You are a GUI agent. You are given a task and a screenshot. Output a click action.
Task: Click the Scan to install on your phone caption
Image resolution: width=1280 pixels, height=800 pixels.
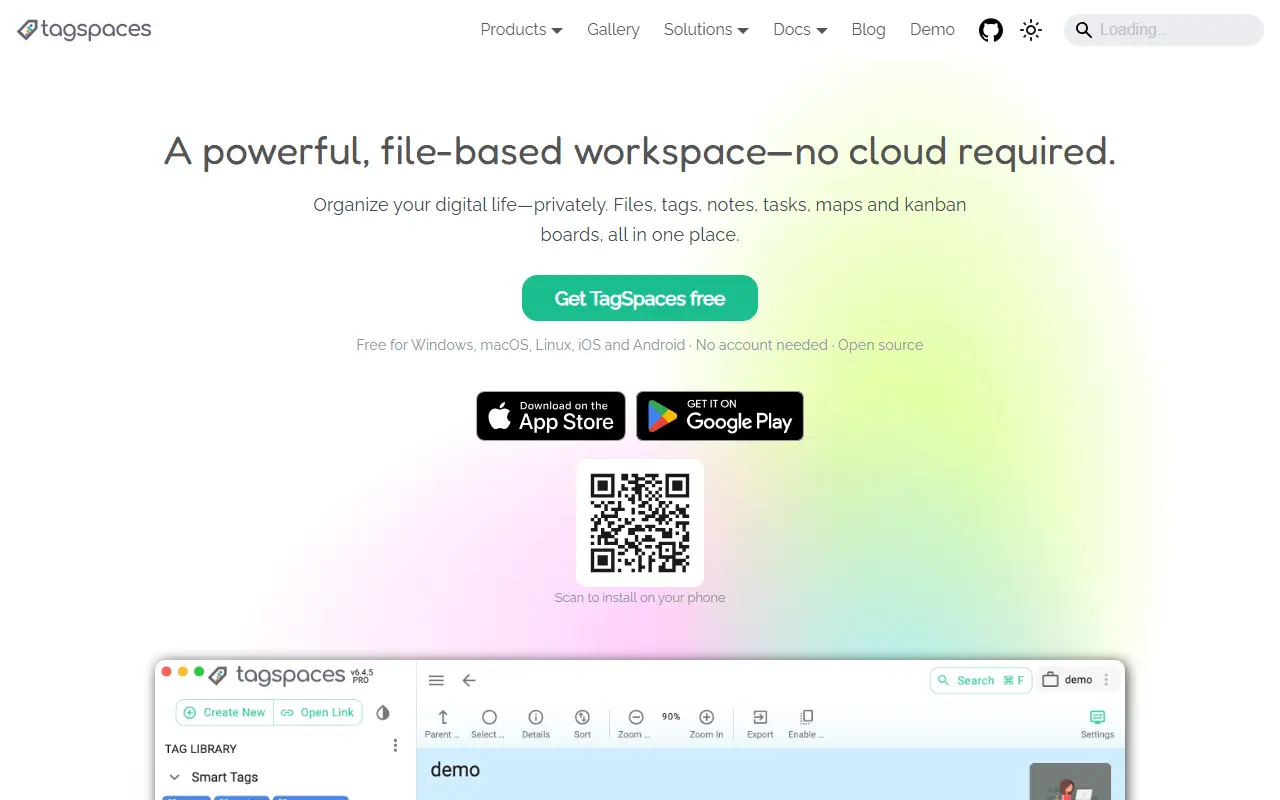coord(640,597)
